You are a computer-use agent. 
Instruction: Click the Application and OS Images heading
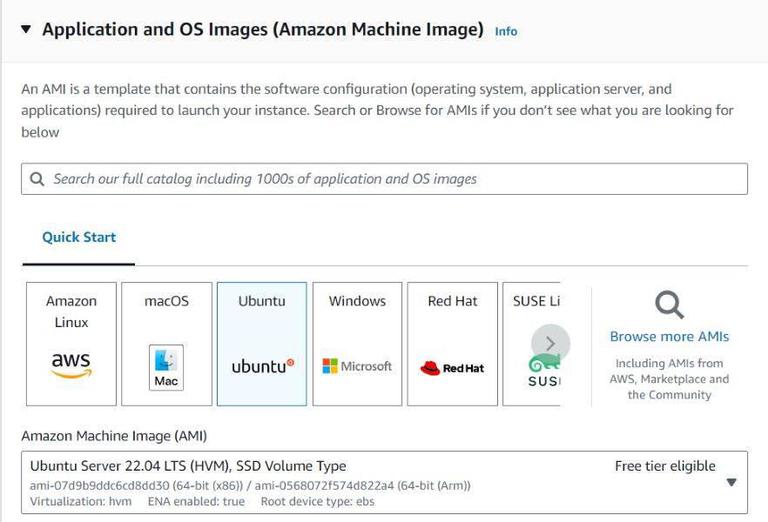[x=262, y=30]
